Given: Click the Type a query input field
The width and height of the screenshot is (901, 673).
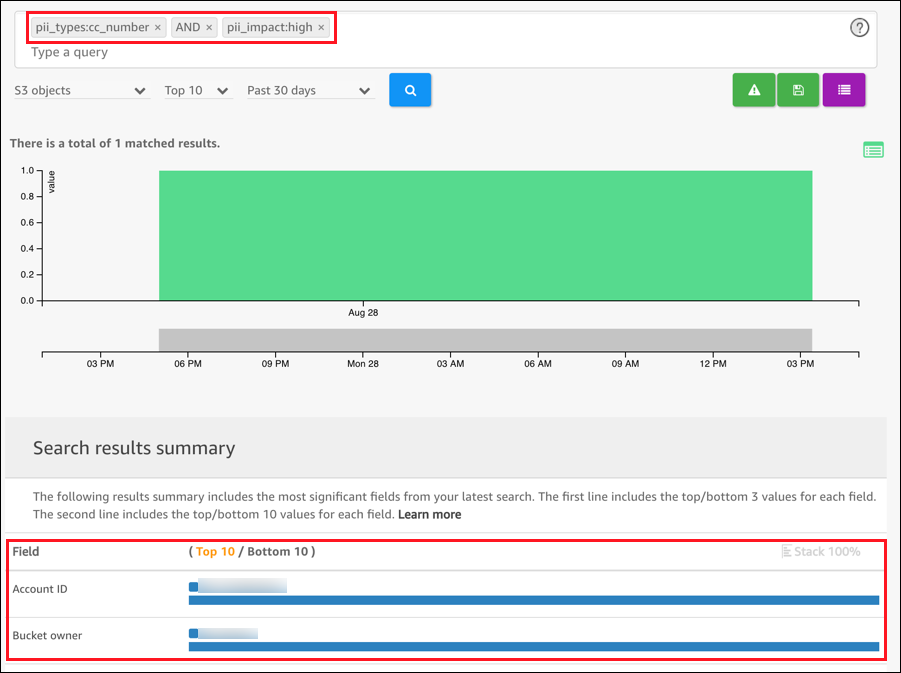Looking at the screenshot, I should point(400,52).
